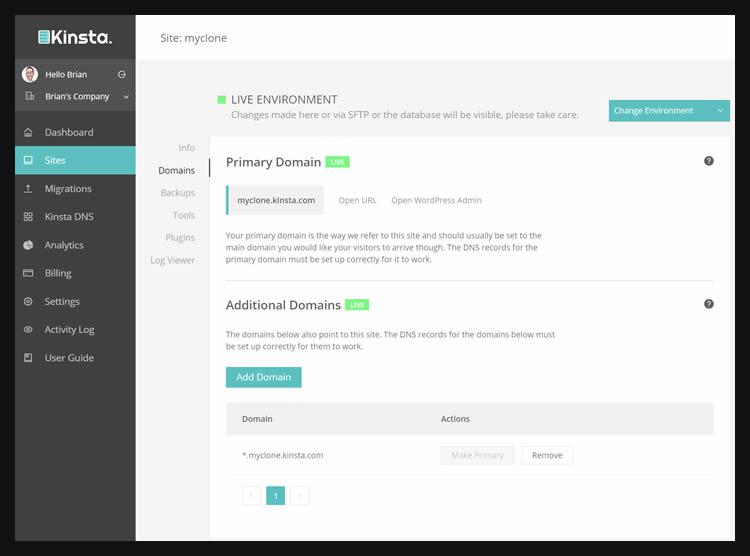Click the Migrations upload icon

28,189
